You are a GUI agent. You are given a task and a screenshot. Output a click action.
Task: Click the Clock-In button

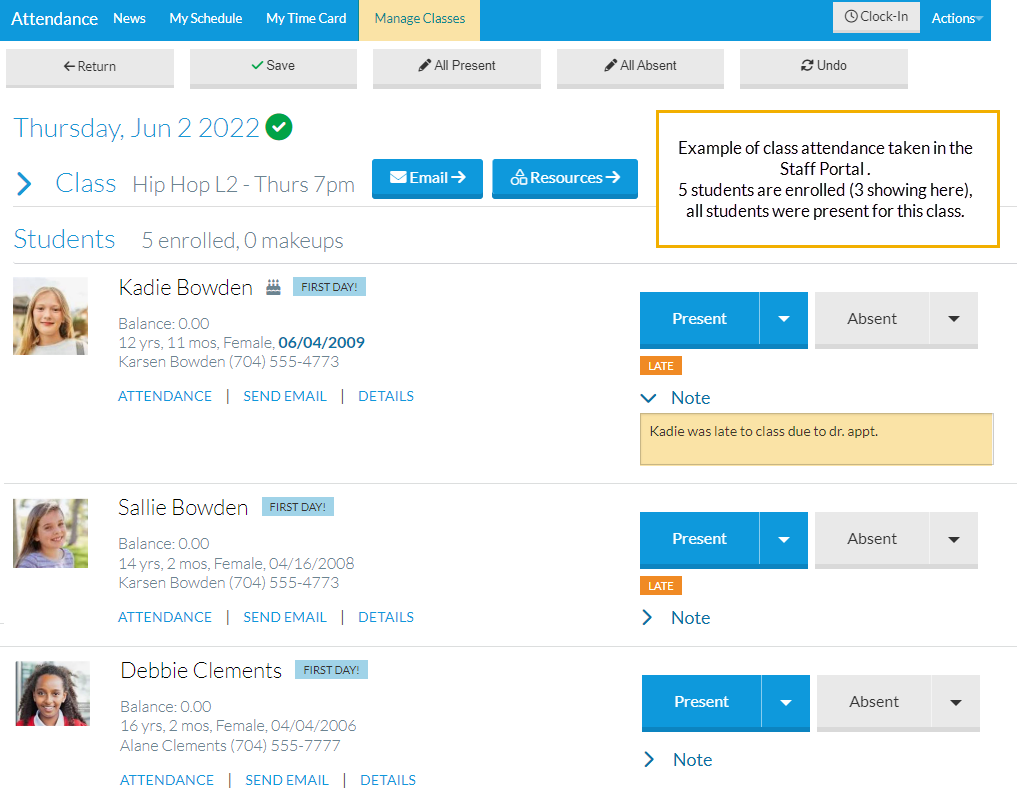point(876,17)
